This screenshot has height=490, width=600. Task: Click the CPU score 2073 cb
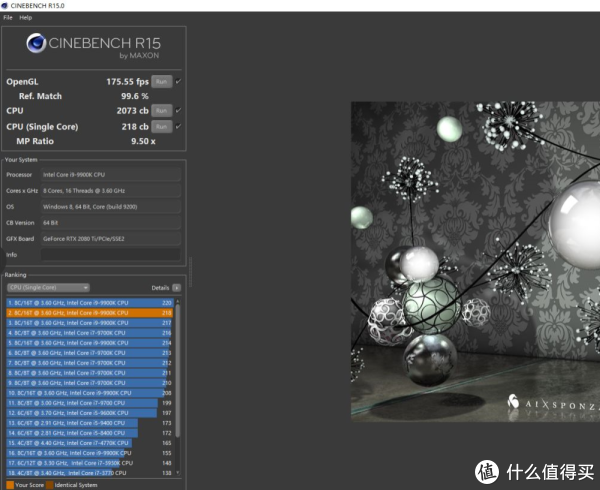pyautogui.click(x=132, y=111)
